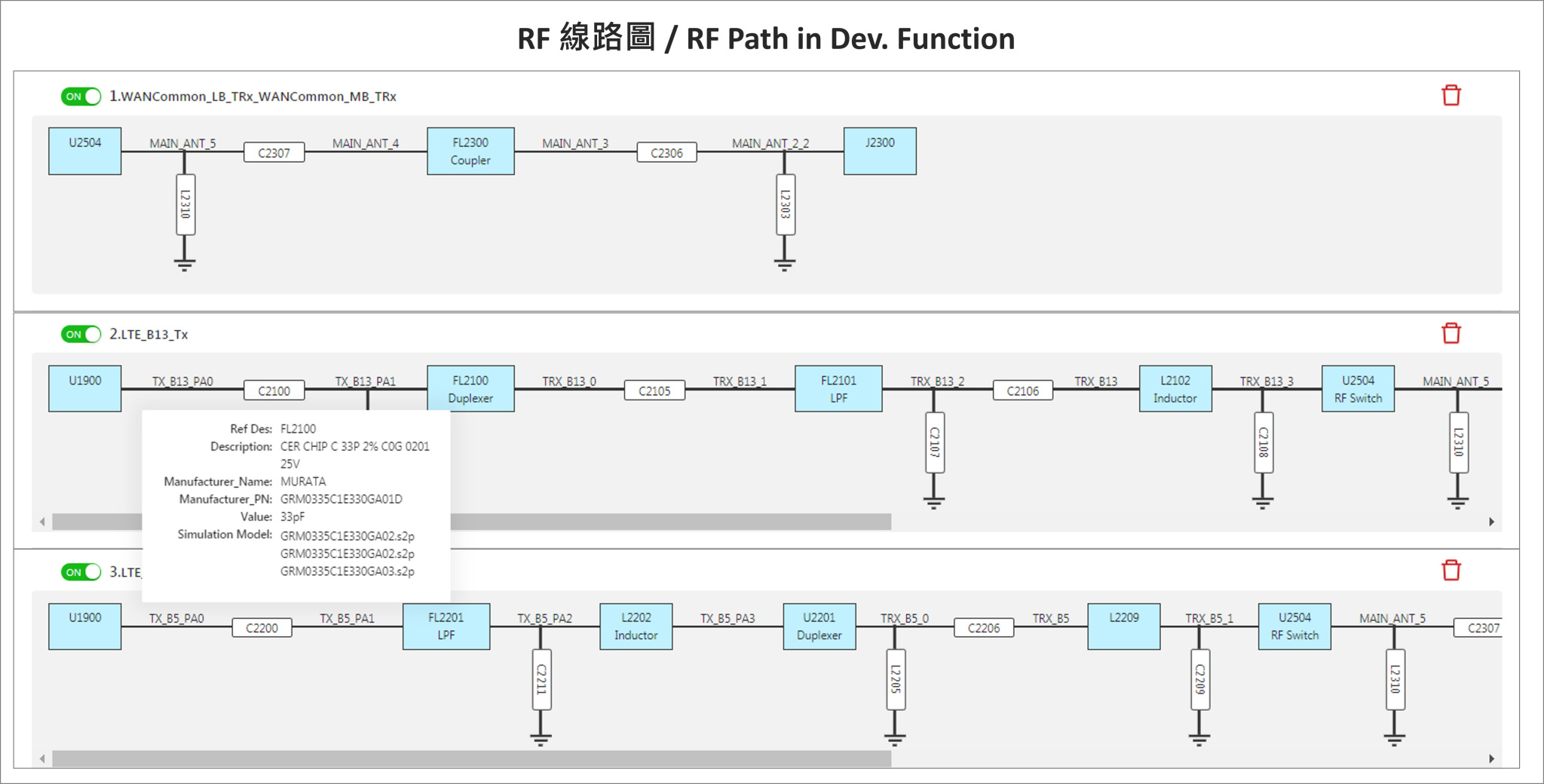Viewport: 1544px width, 784px height.
Task: Delete the WANCommon_LB_TRx path with trash icon
Action: pyautogui.click(x=1451, y=96)
